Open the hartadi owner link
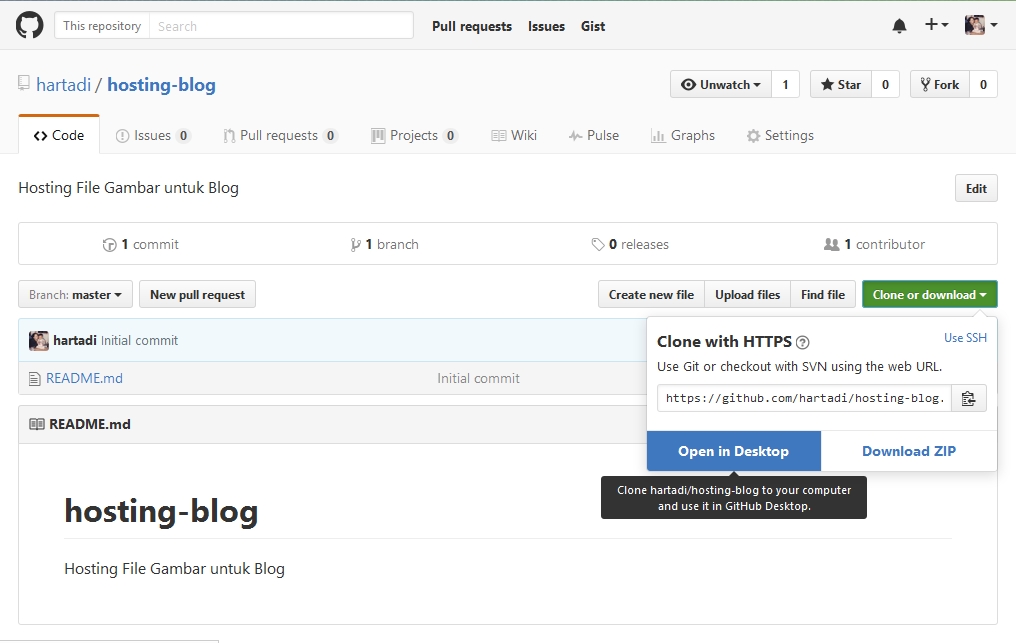 click(64, 85)
